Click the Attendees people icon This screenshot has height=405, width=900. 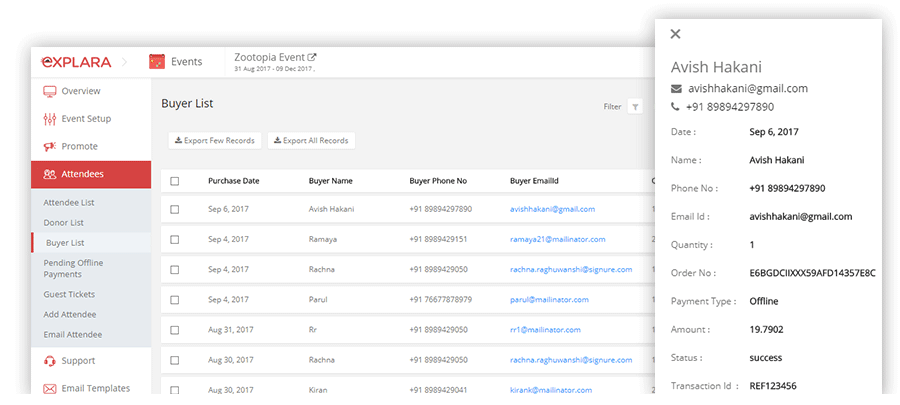tap(50, 174)
